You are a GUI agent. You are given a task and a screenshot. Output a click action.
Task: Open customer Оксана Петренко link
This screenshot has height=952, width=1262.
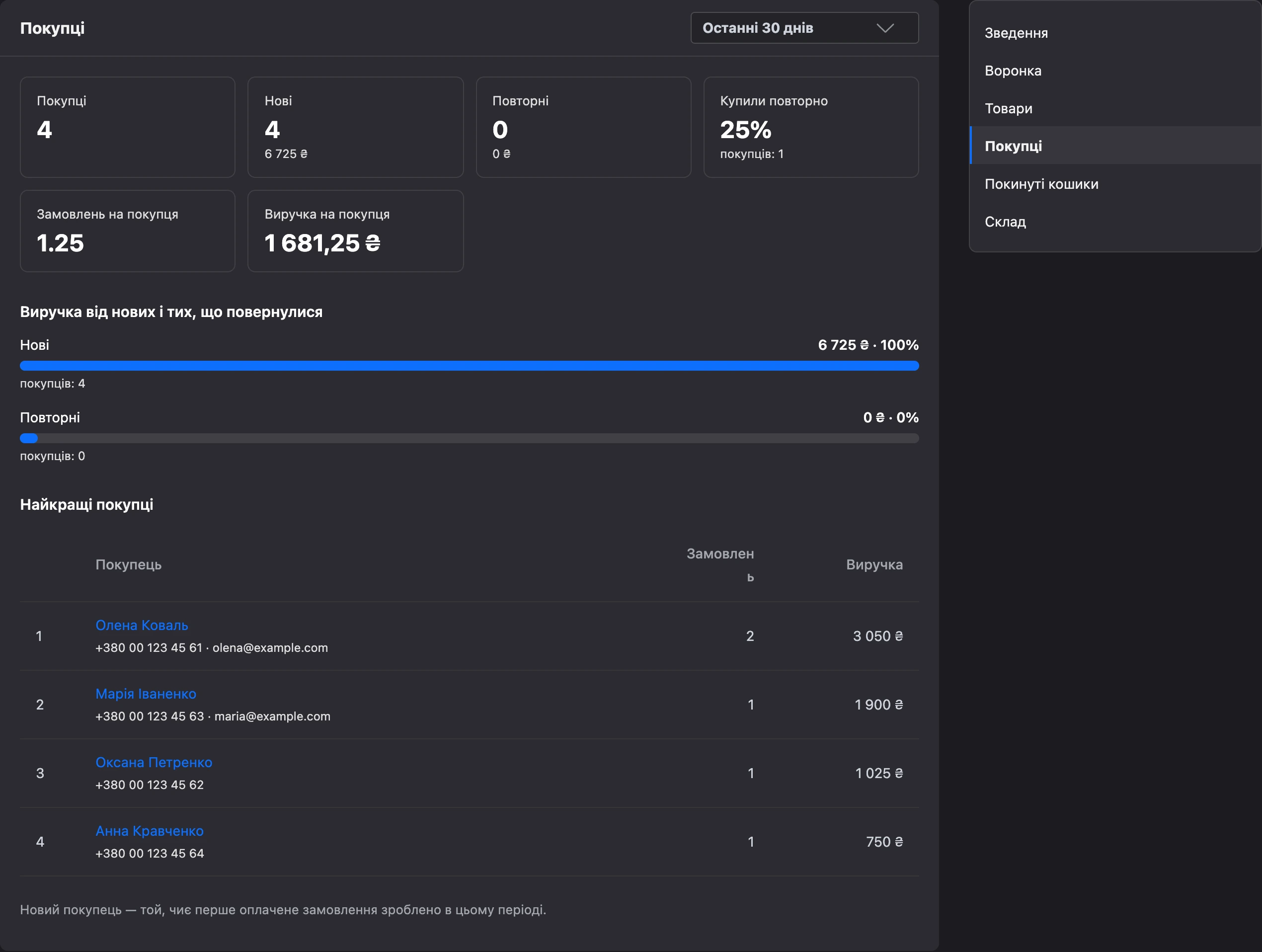click(154, 762)
